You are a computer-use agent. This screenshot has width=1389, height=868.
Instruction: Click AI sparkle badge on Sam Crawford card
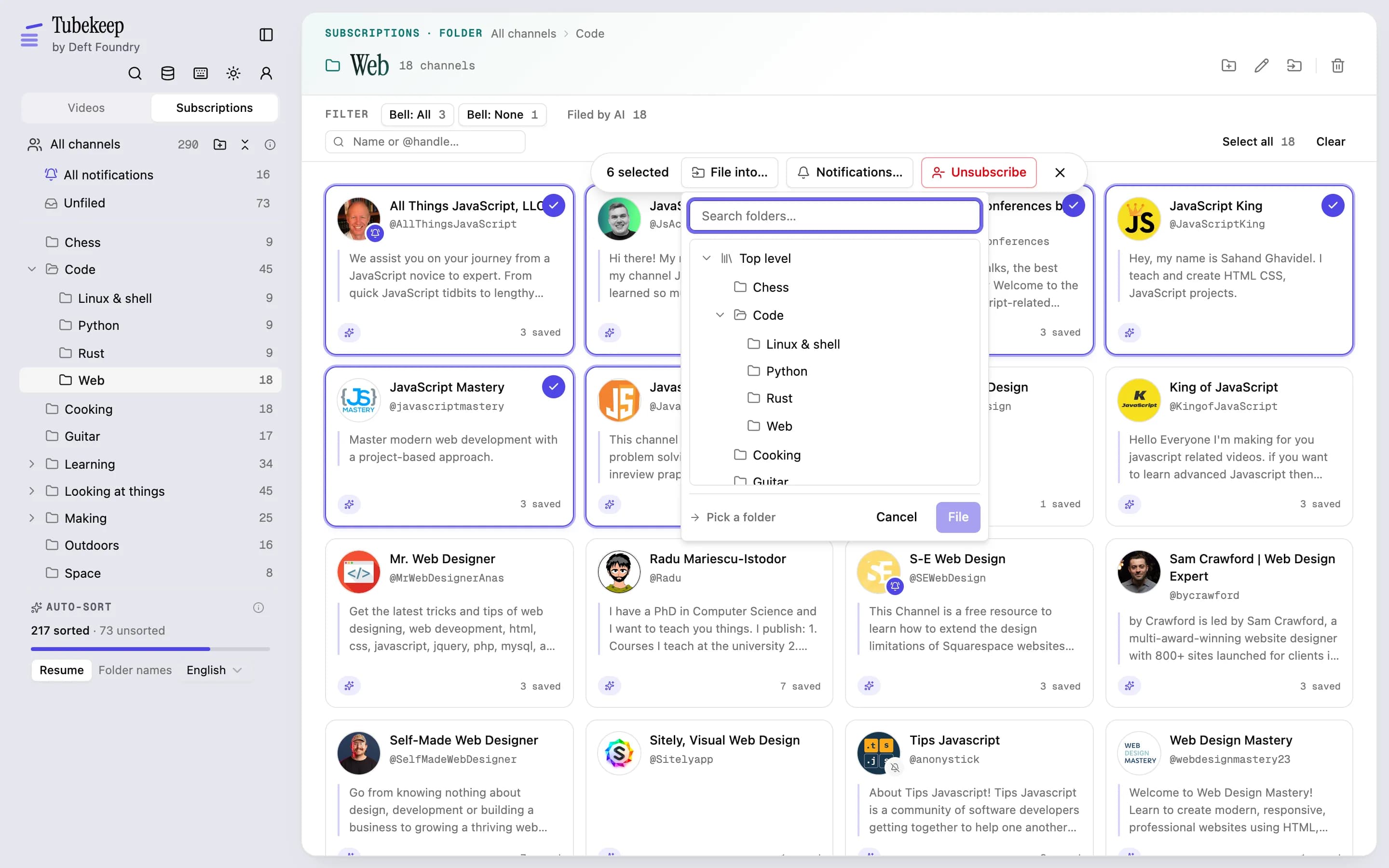(x=1129, y=685)
